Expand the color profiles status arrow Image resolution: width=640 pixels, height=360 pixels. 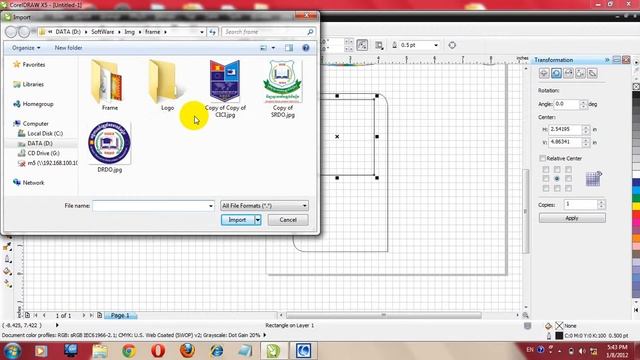pyautogui.click(x=264, y=335)
